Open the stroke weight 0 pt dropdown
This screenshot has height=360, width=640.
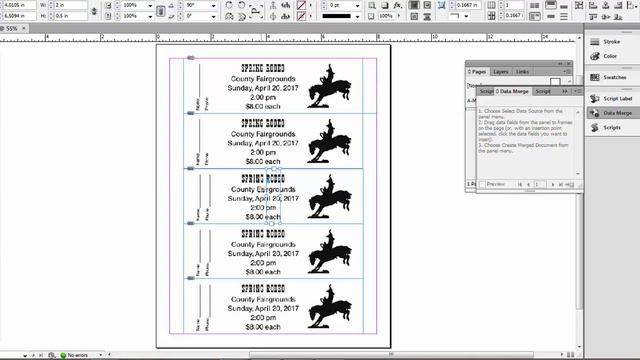click(x=358, y=6)
